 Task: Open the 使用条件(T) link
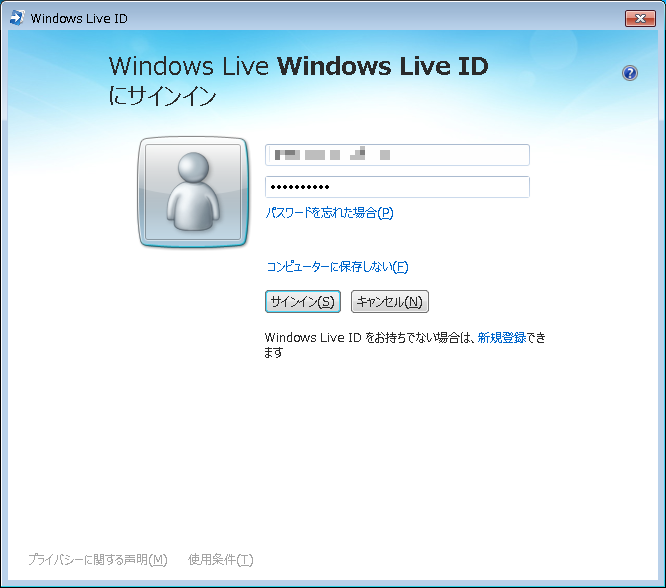tap(221, 560)
